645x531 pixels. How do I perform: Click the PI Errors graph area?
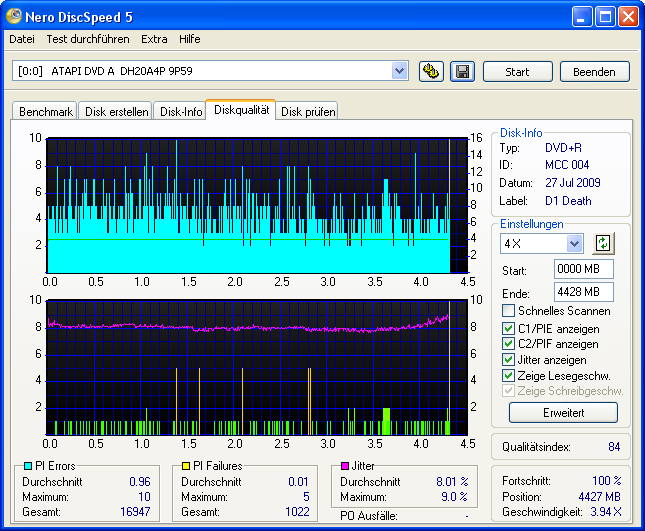(258, 205)
